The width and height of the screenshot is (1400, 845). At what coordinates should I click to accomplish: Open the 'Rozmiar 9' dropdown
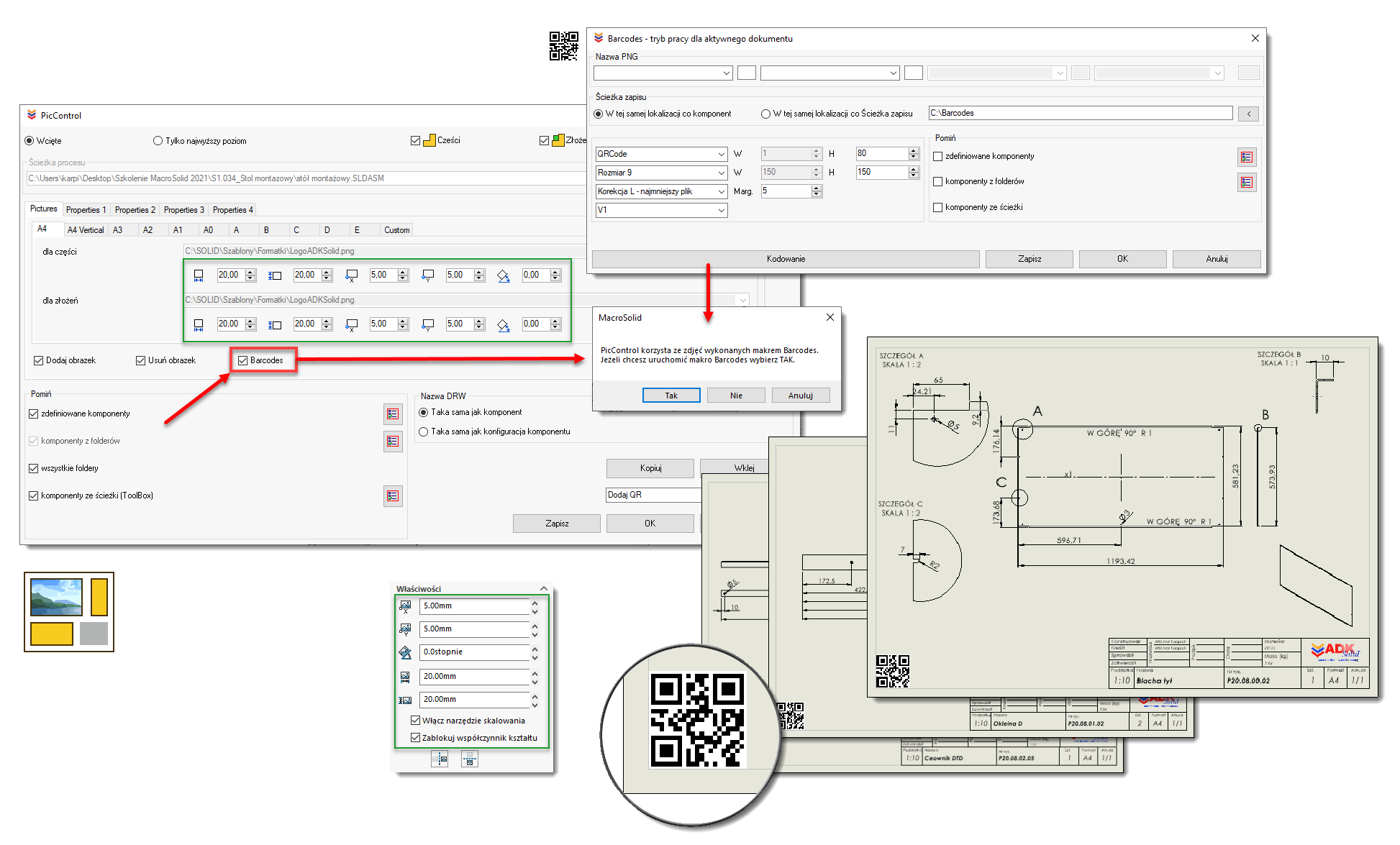722,173
